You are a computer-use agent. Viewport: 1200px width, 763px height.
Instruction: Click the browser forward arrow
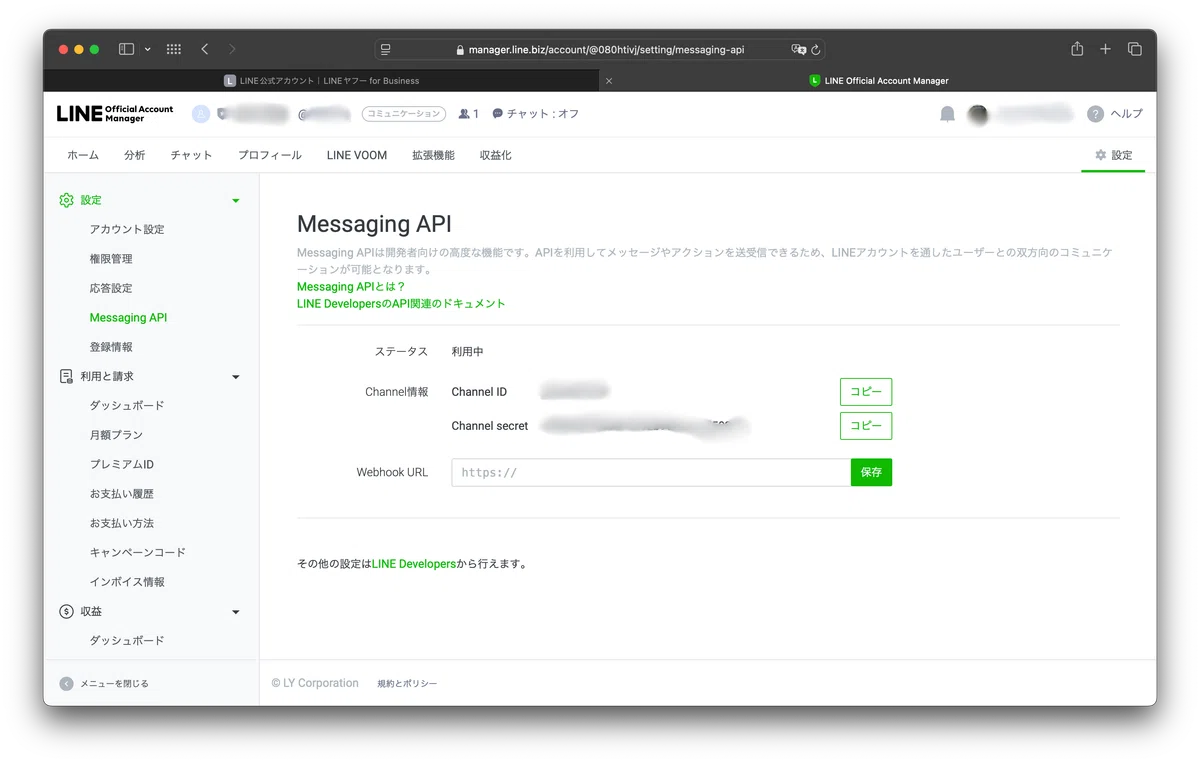(x=232, y=49)
